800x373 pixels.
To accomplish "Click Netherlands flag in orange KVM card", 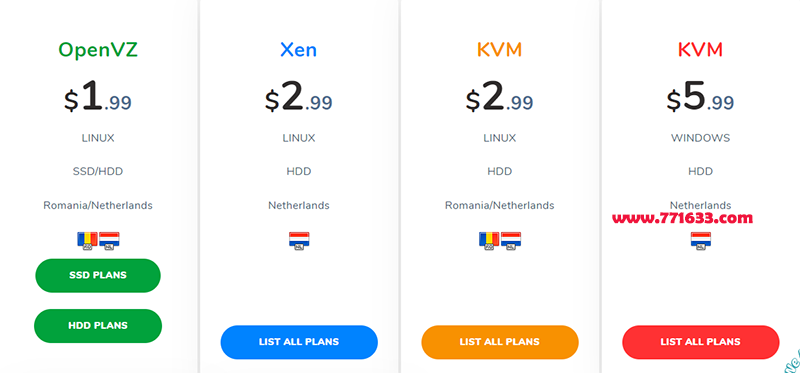I will point(511,241).
